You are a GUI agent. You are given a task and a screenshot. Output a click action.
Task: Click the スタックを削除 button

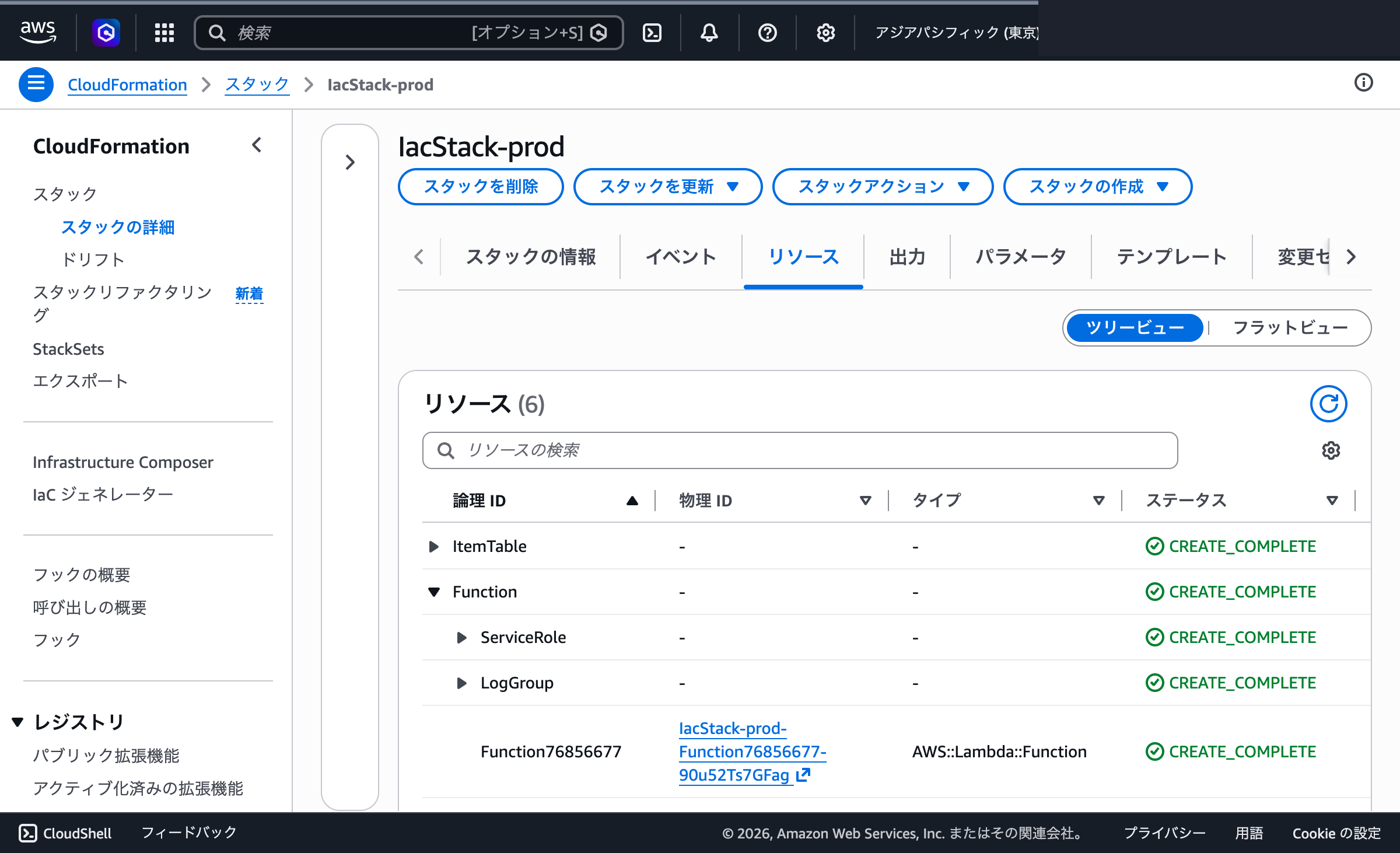coord(481,187)
